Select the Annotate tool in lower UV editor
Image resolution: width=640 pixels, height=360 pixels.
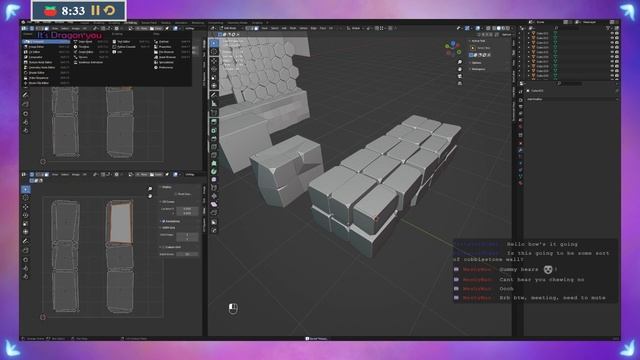coord(26,241)
